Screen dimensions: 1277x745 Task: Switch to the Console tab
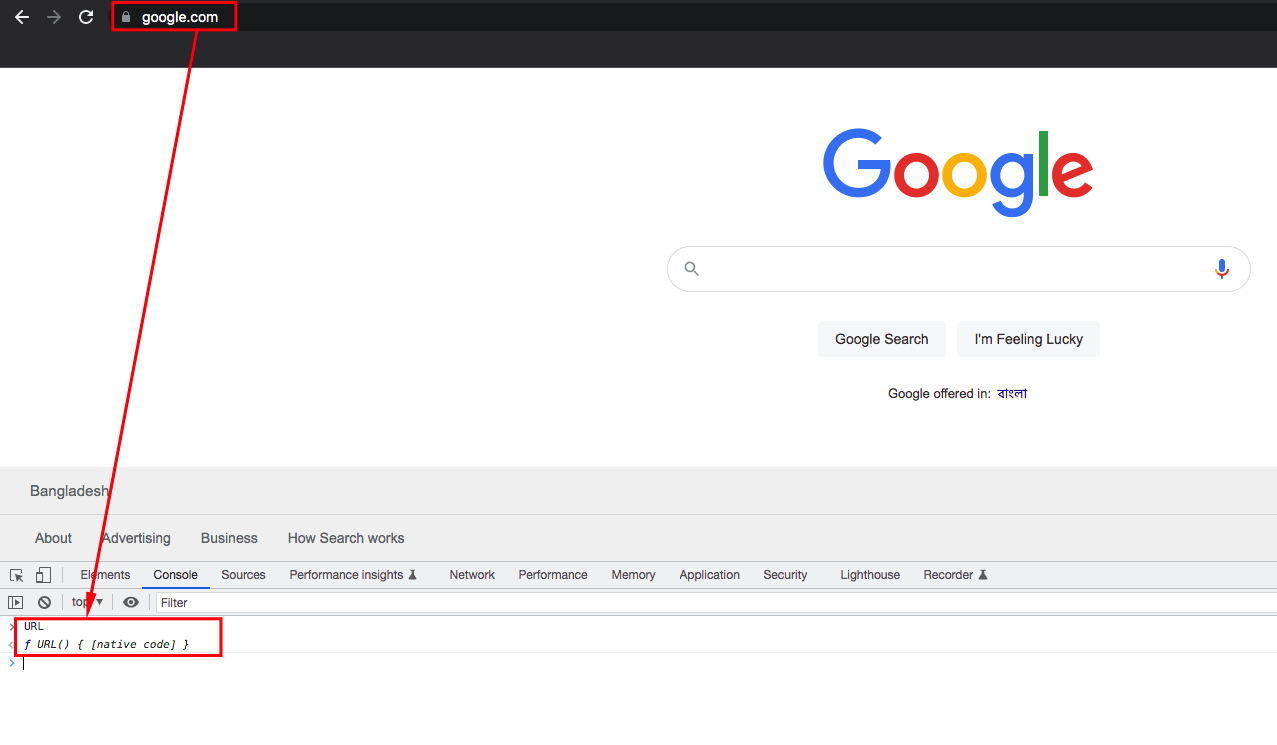pyautogui.click(x=175, y=575)
